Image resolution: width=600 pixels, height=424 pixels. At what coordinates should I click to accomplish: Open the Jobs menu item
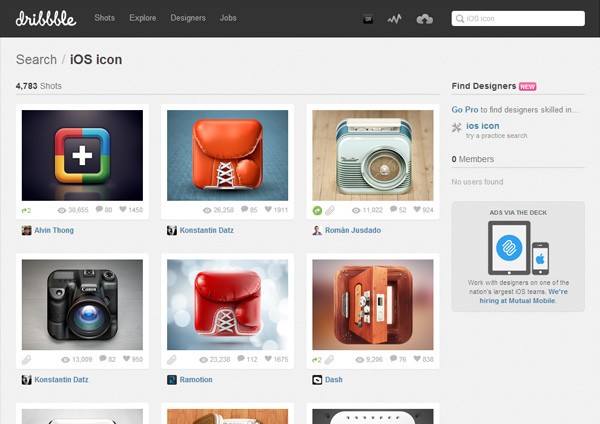228,18
